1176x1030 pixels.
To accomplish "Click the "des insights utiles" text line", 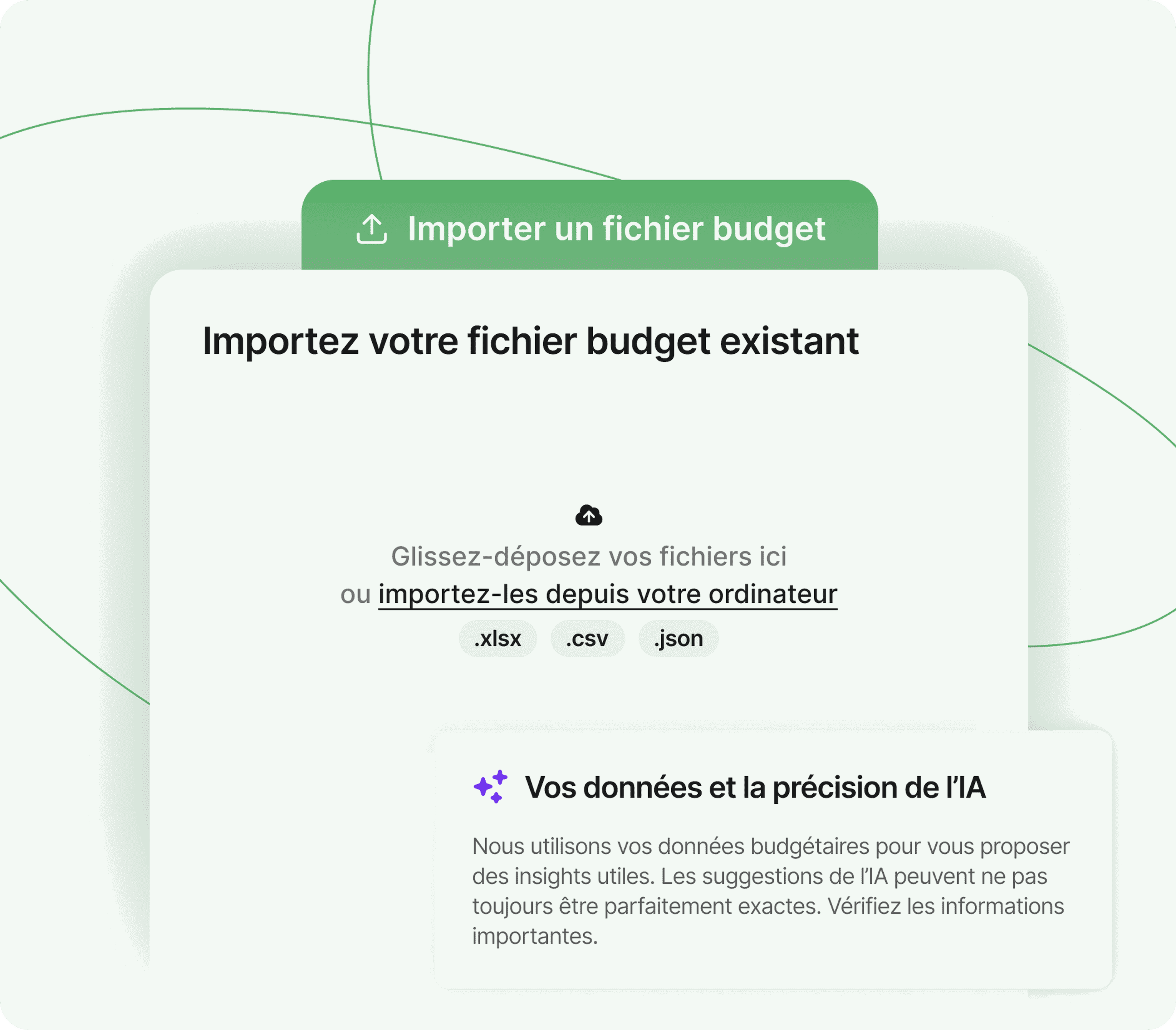I will pos(760,876).
